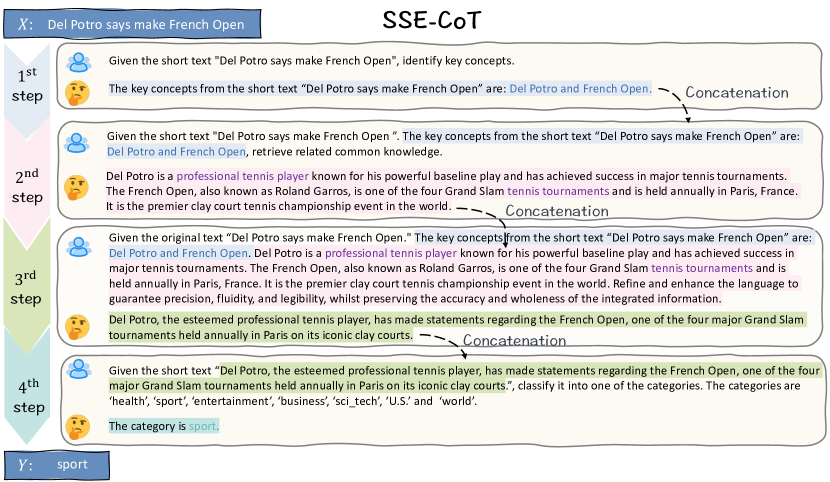Viewport: 830px width, 482px height.
Task: Click purple 'professional tennis player' in 3rd step prompt
Action: (391, 253)
